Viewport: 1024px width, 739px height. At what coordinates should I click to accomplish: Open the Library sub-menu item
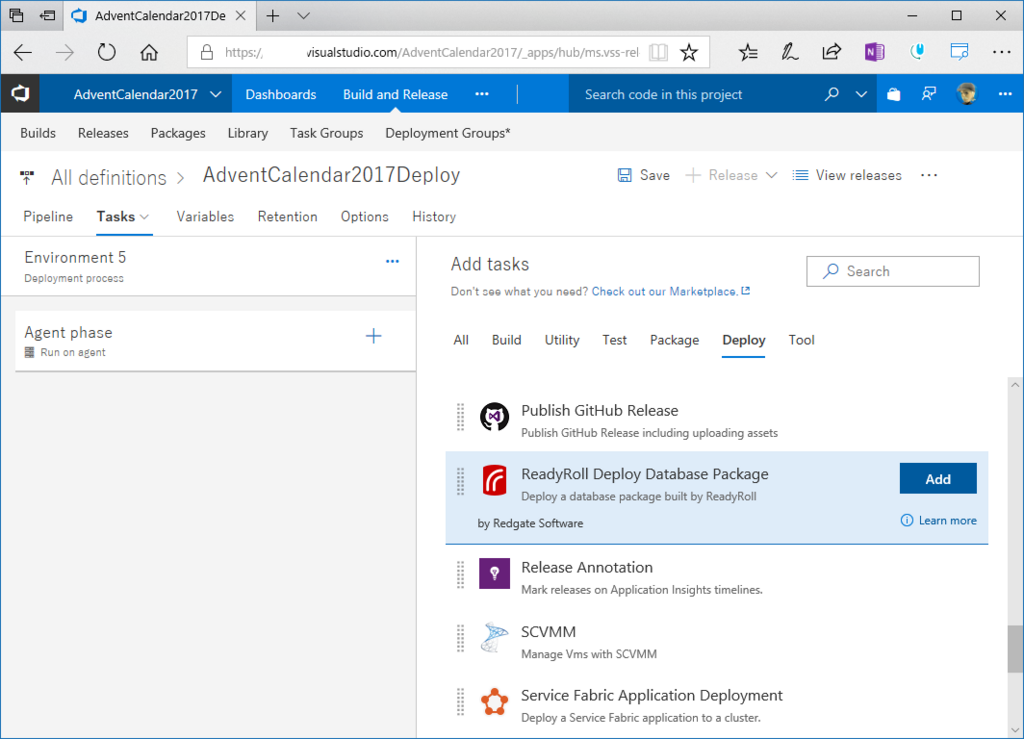248,133
